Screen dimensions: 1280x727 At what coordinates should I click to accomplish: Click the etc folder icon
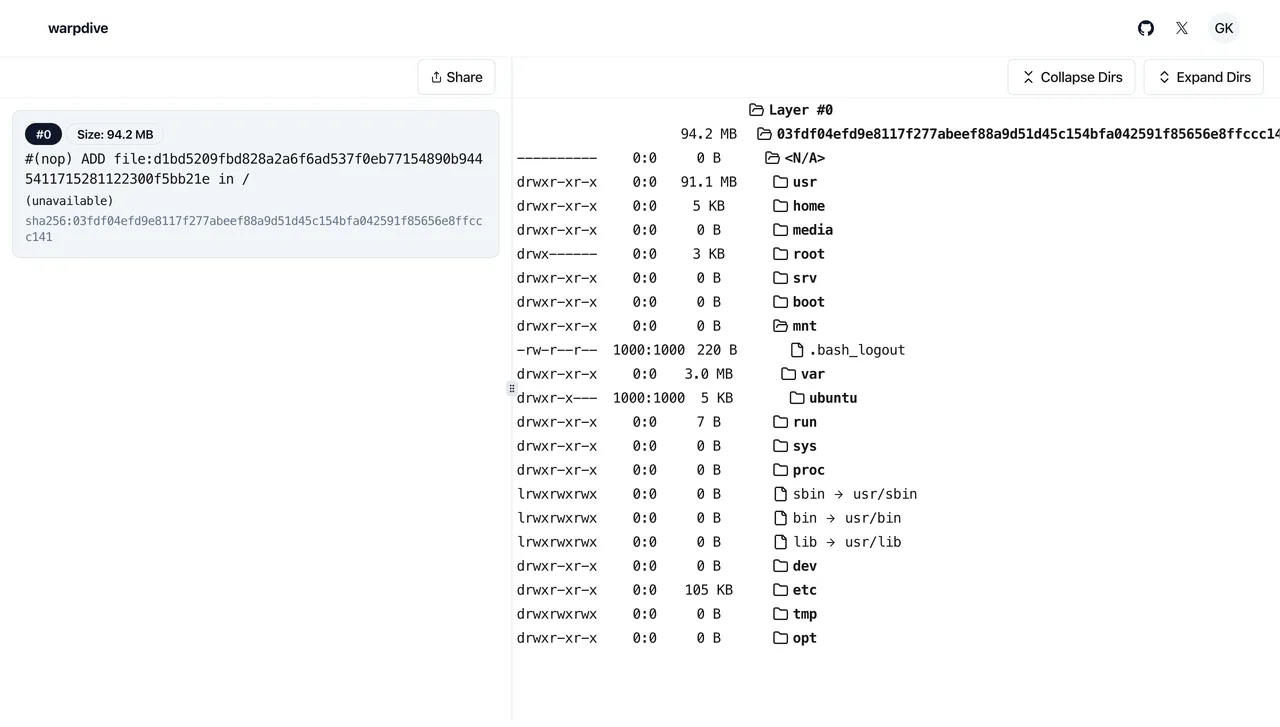[781, 590]
